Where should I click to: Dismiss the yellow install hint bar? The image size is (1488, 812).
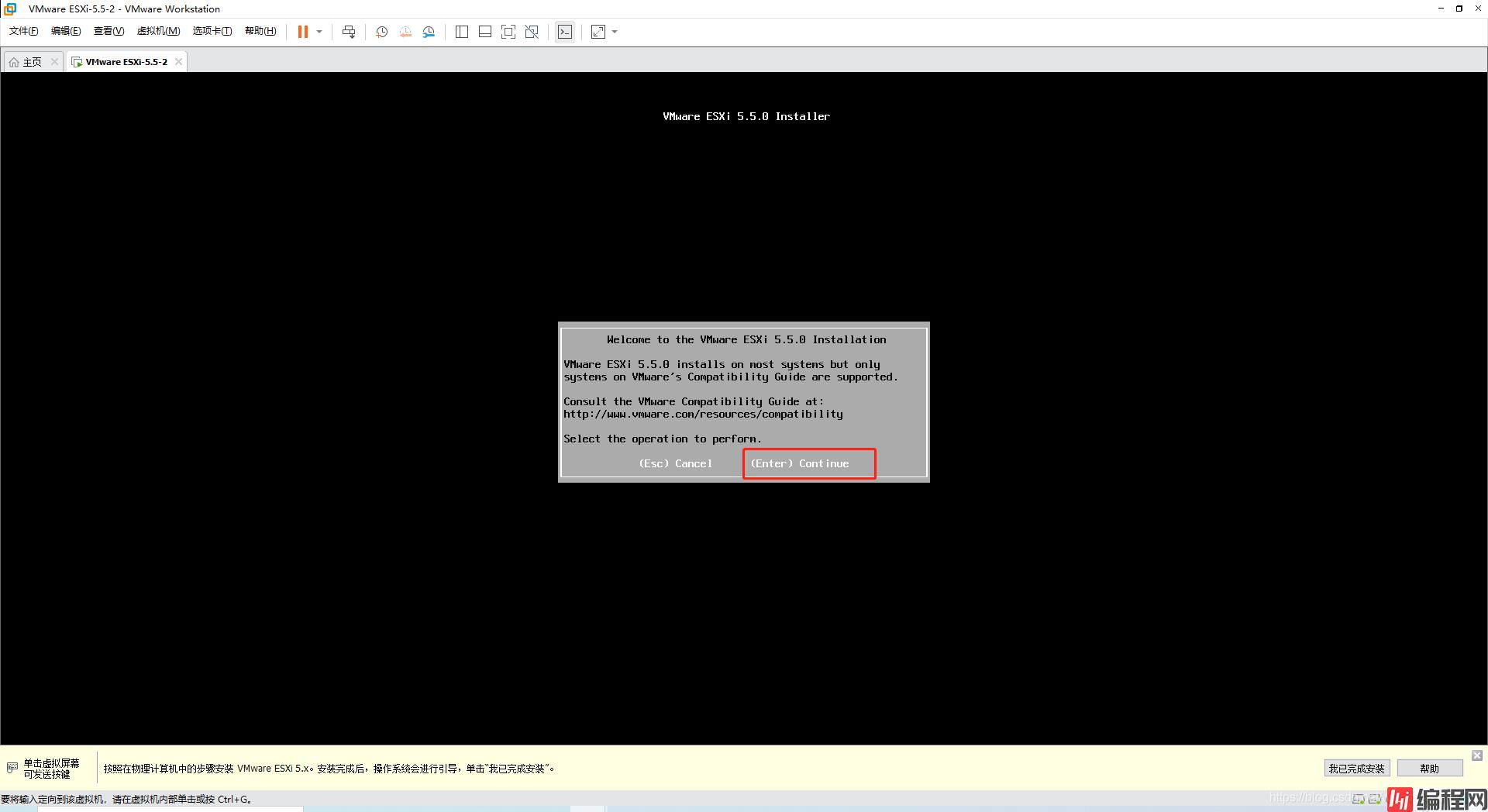pos(1477,755)
